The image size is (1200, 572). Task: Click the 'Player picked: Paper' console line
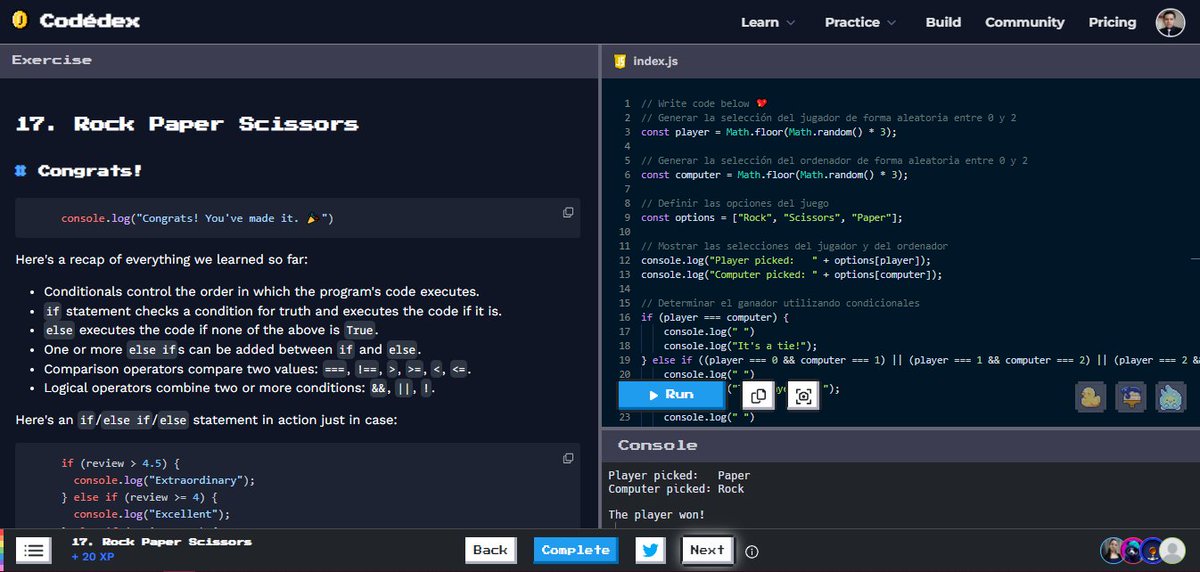(679, 476)
